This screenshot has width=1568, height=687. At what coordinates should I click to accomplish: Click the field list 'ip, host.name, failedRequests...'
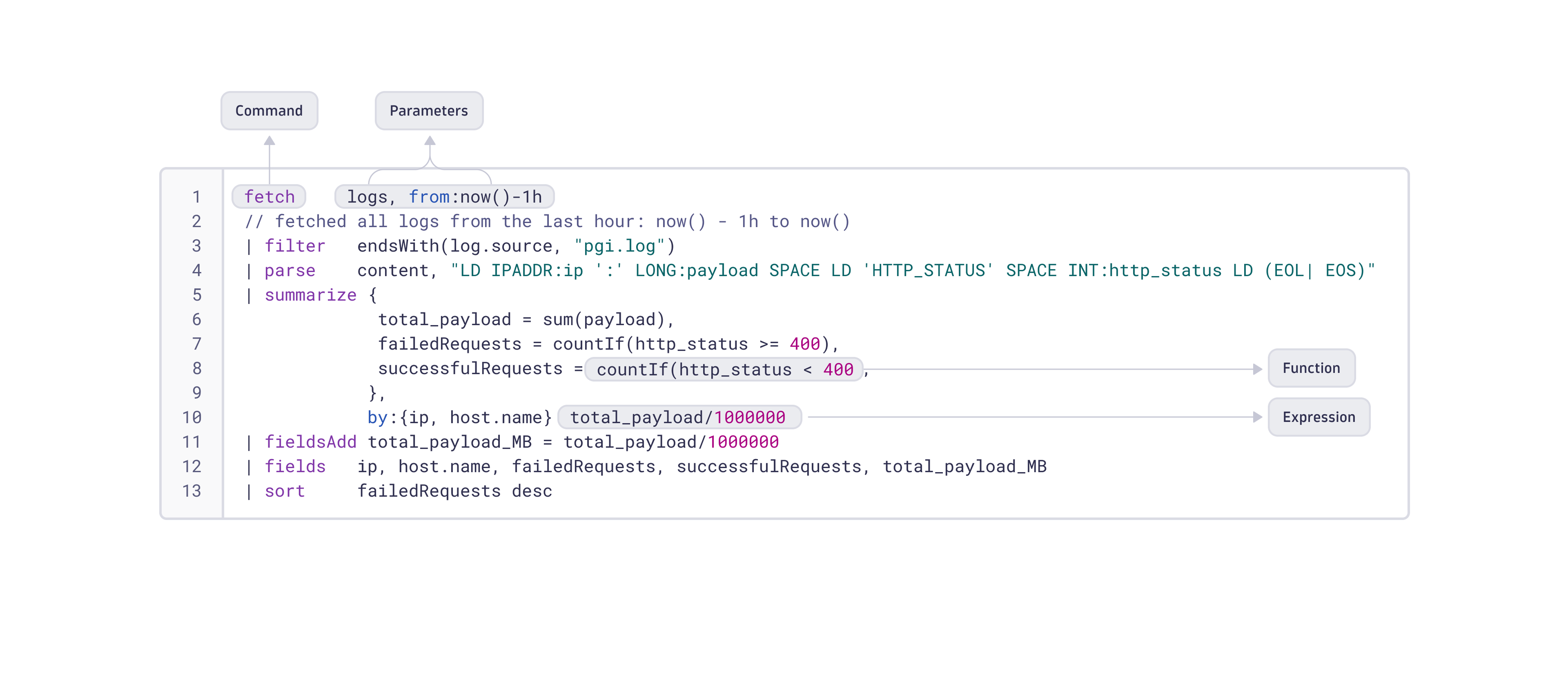702,466
